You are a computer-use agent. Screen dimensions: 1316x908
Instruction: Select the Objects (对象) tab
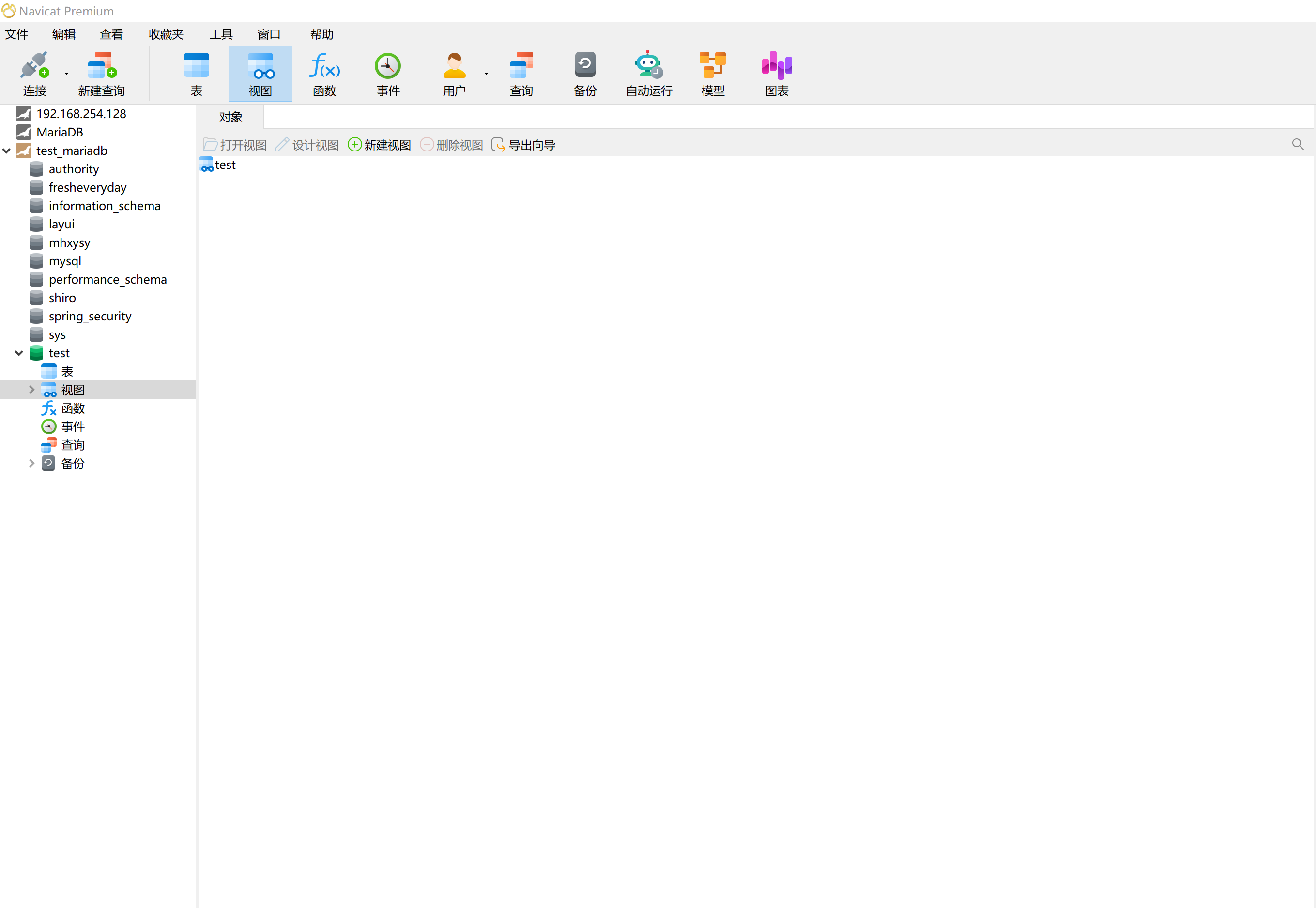tap(230, 117)
